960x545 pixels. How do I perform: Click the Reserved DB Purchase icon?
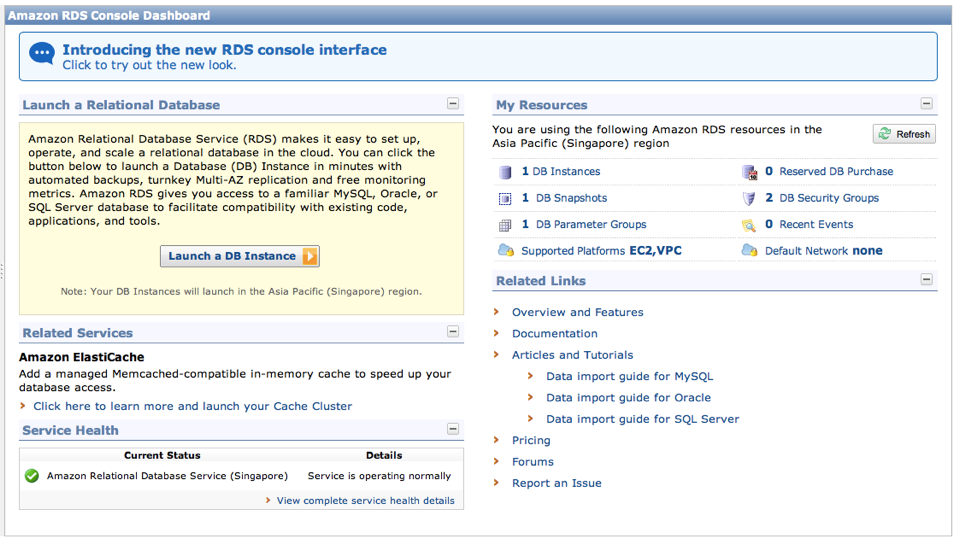749,172
